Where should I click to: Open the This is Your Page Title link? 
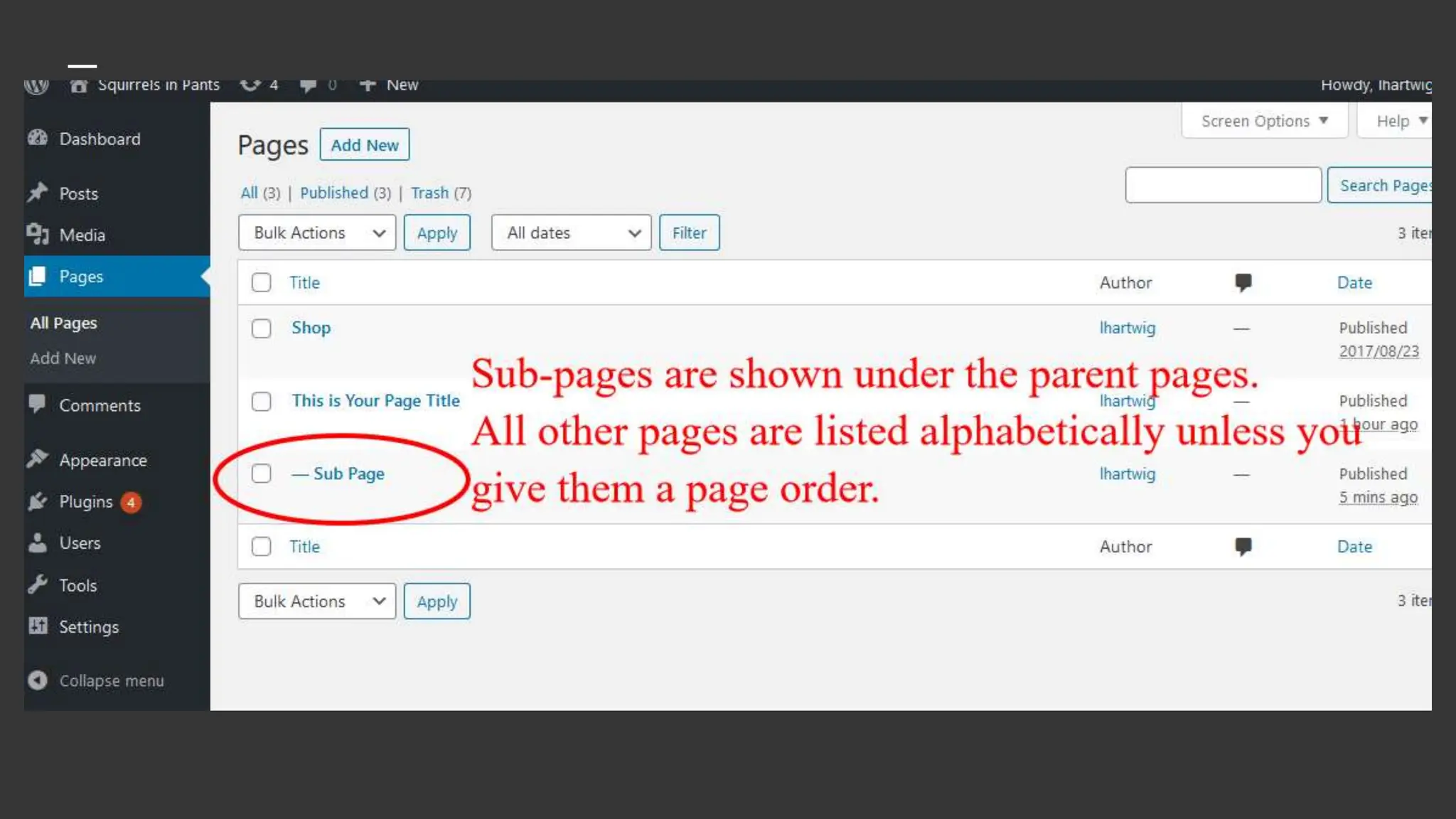(375, 401)
